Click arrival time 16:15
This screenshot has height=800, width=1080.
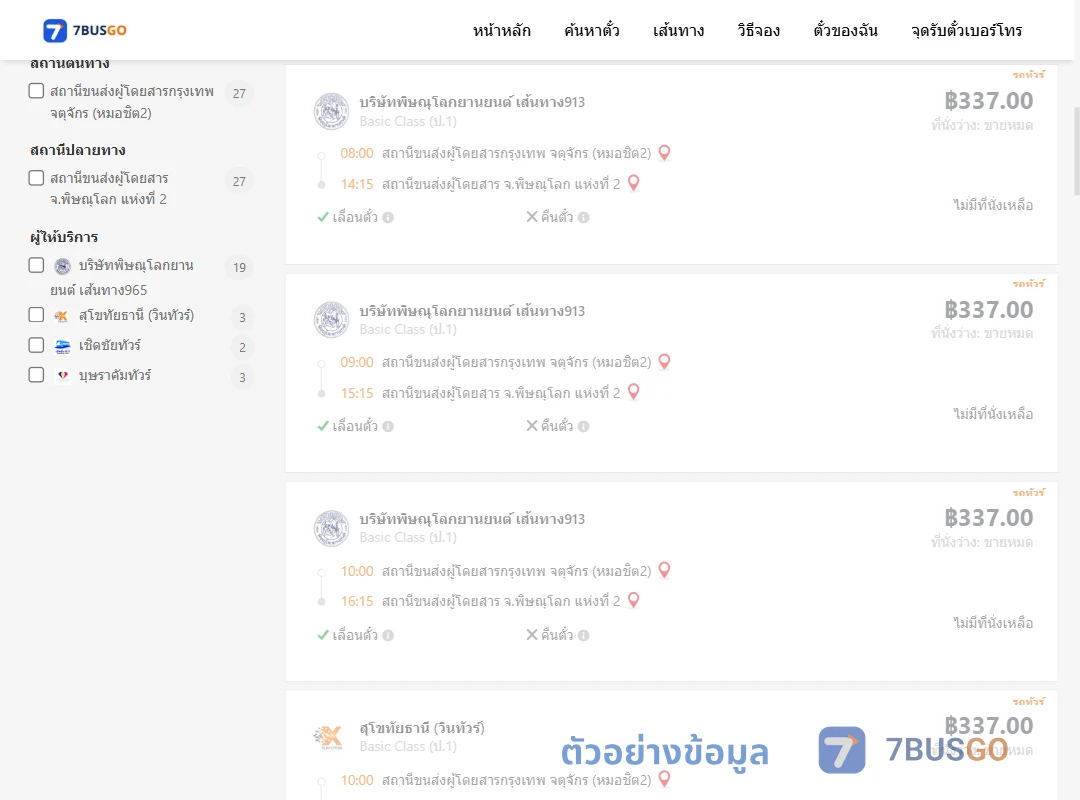pos(357,601)
